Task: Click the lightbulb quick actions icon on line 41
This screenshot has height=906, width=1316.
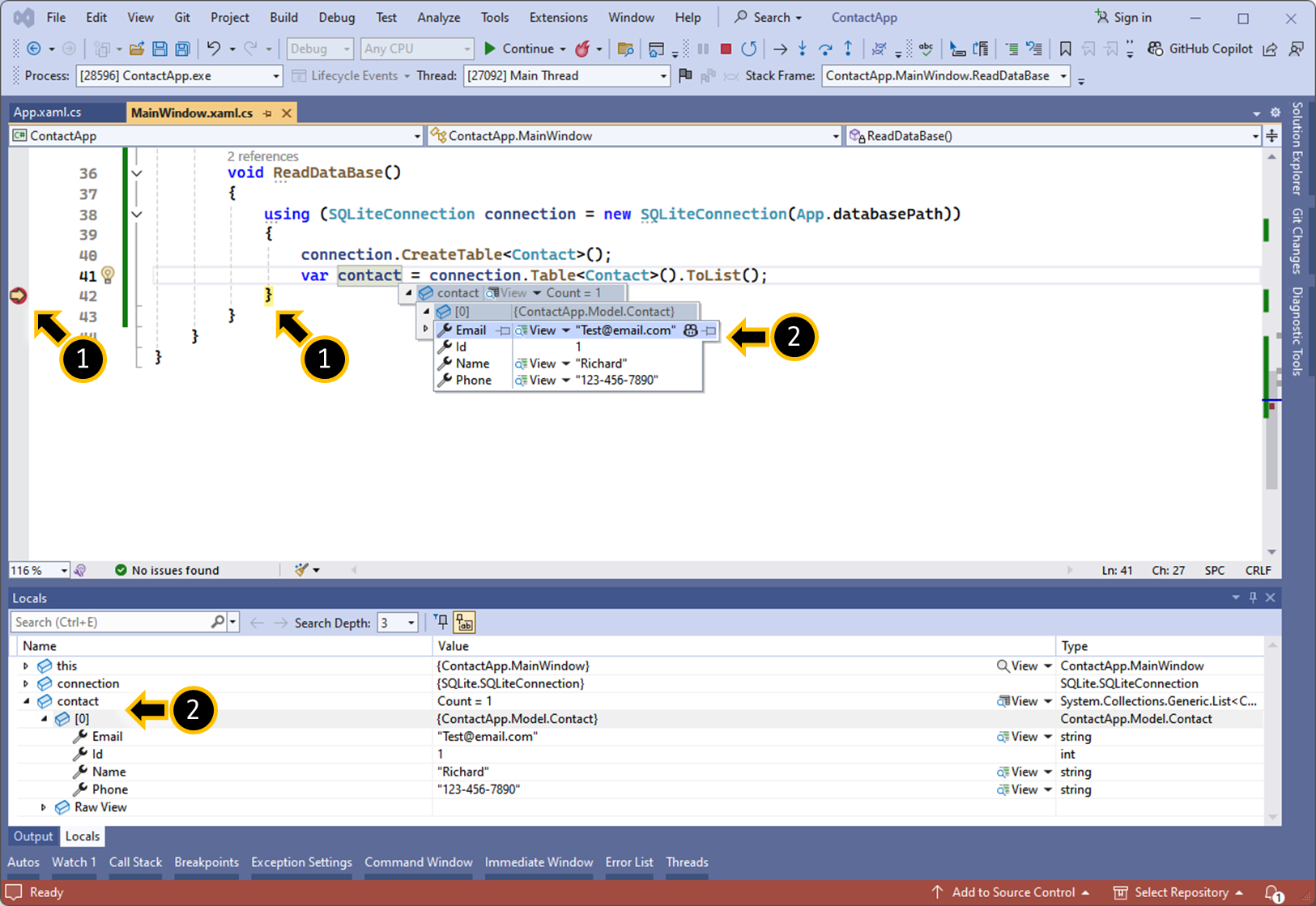Action: point(108,274)
